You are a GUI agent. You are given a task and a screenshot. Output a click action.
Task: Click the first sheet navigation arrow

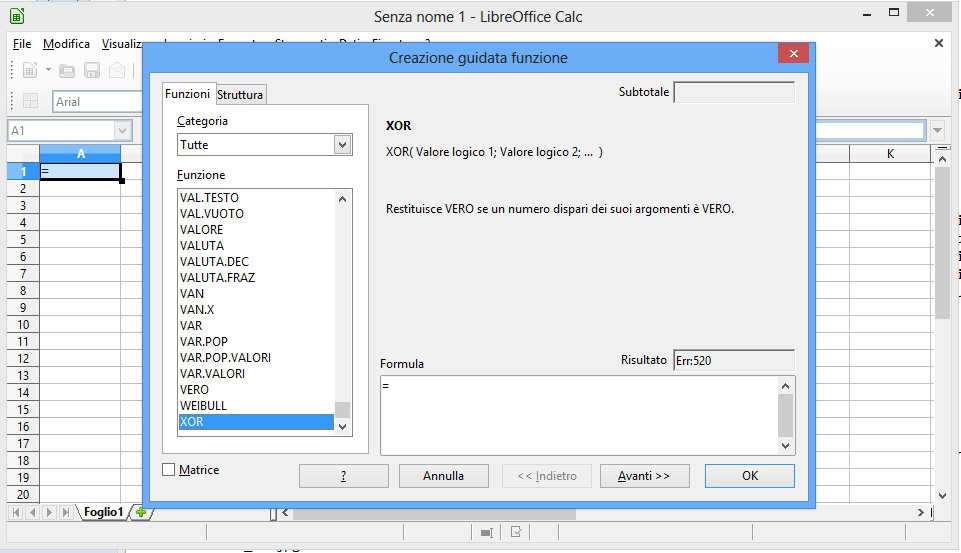[x=16, y=512]
